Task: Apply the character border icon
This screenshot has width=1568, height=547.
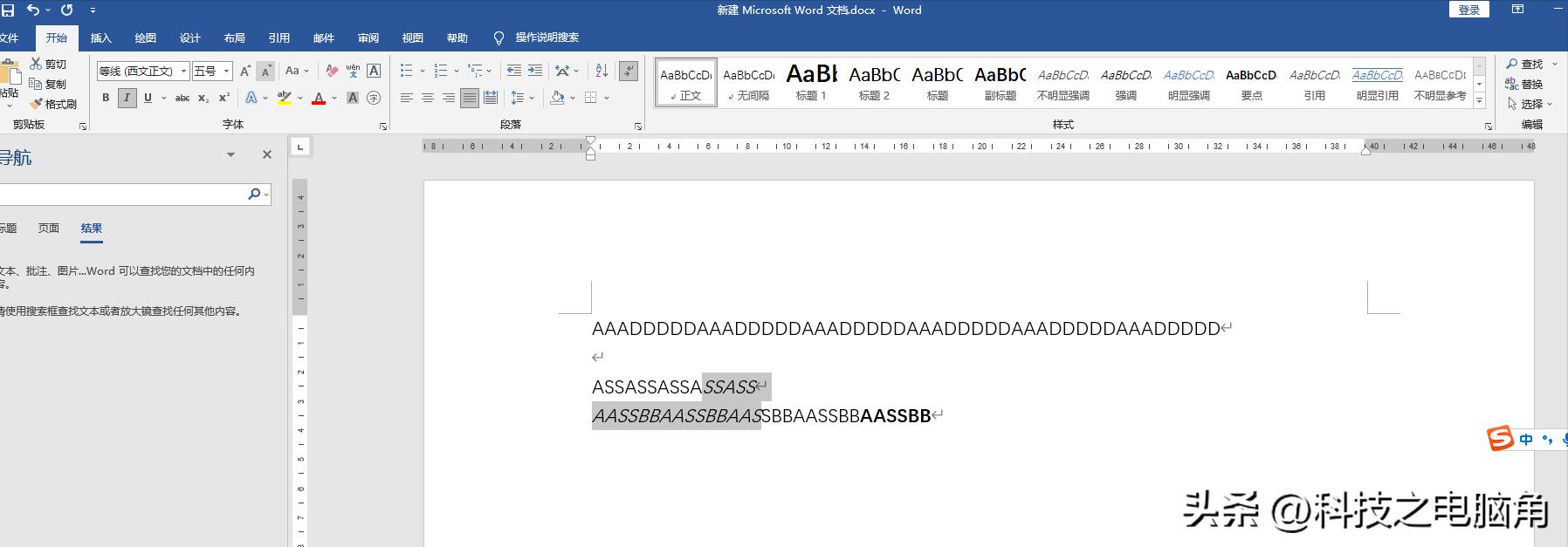Action: pyautogui.click(x=374, y=71)
